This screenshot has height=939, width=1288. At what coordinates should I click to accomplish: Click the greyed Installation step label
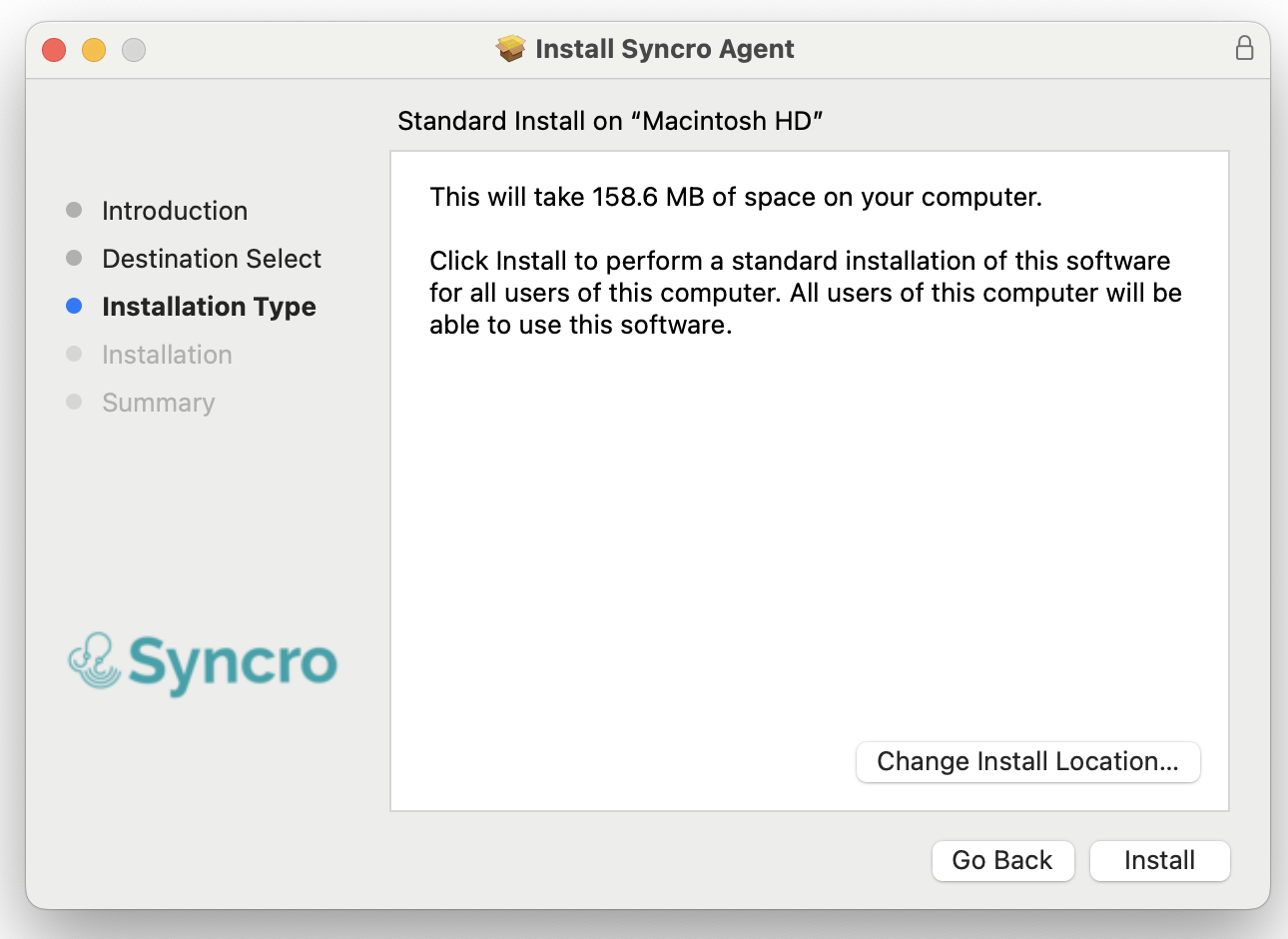pyautogui.click(x=167, y=355)
